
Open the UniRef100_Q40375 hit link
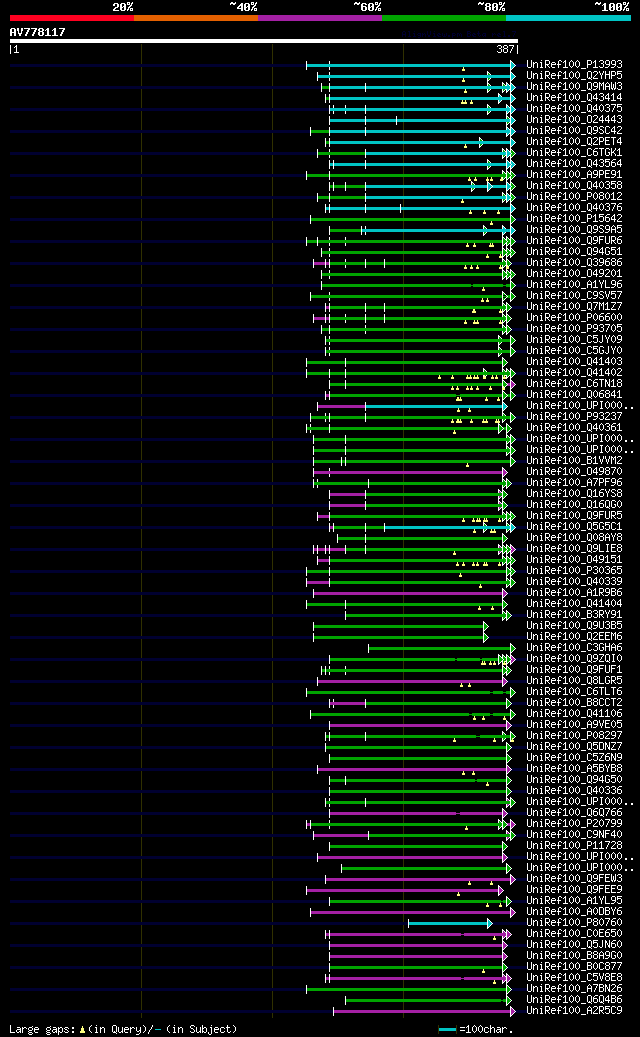point(575,108)
